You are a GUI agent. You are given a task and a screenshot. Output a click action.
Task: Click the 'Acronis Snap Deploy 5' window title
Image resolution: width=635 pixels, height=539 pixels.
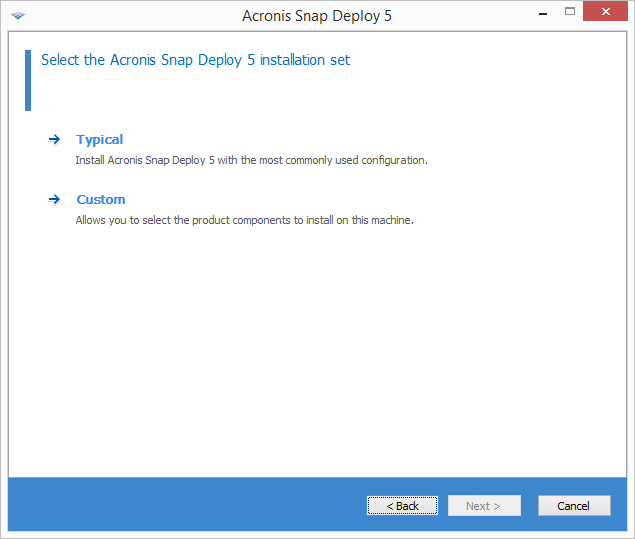click(x=317, y=16)
